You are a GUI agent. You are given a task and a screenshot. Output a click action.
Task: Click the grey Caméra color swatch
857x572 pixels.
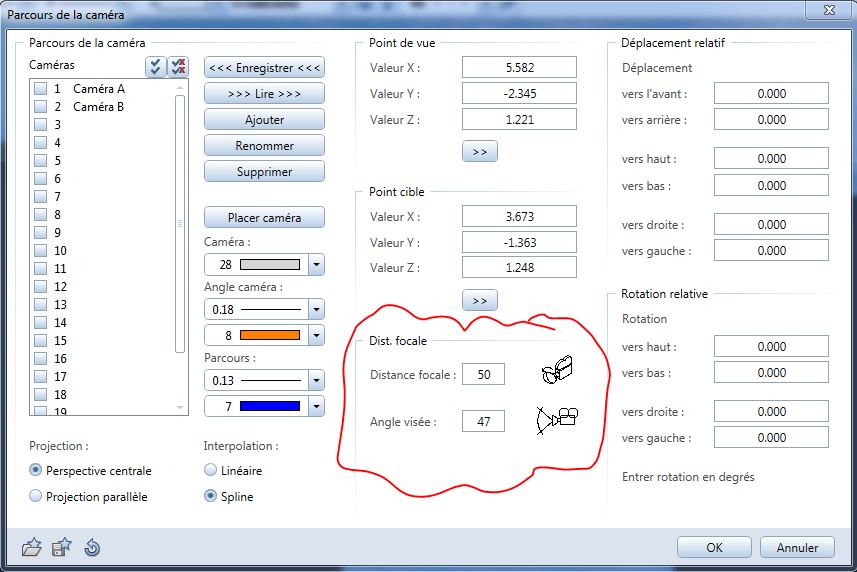[x=270, y=265]
